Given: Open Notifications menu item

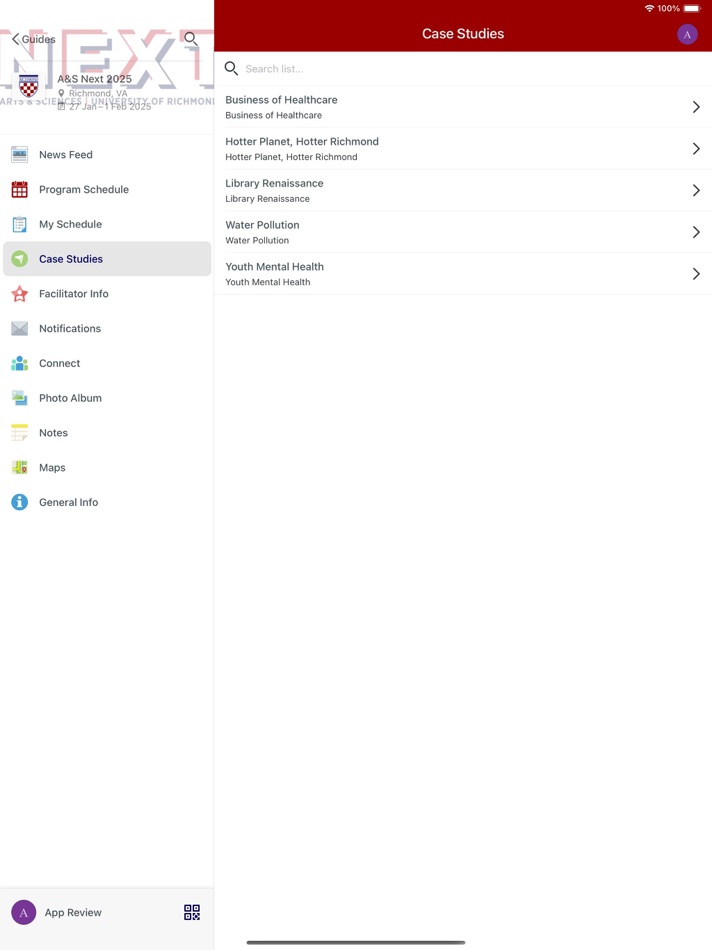Looking at the screenshot, I should 107,328.
